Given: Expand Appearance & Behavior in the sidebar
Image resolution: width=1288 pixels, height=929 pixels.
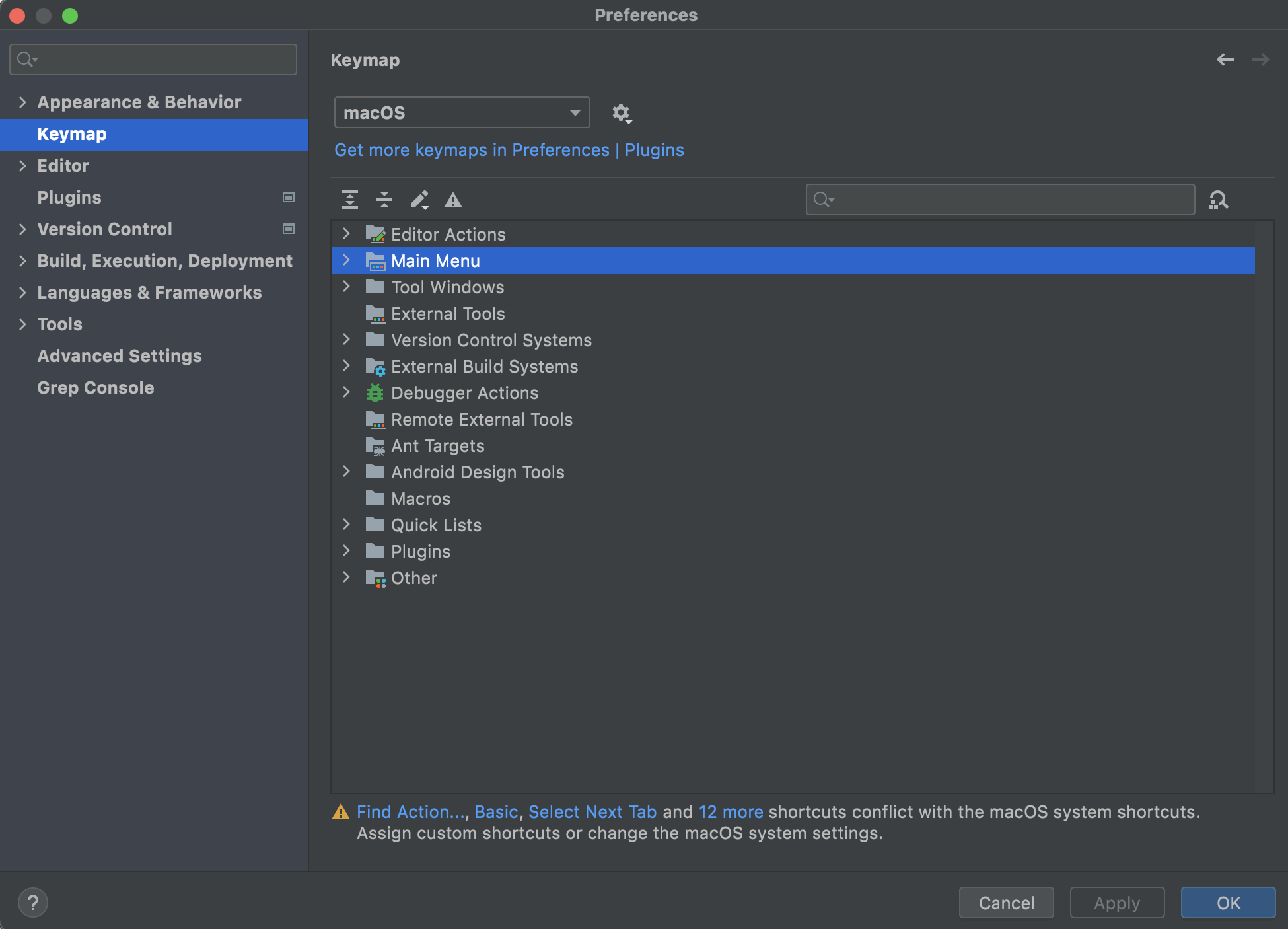Looking at the screenshot, I should coord(22,102).
